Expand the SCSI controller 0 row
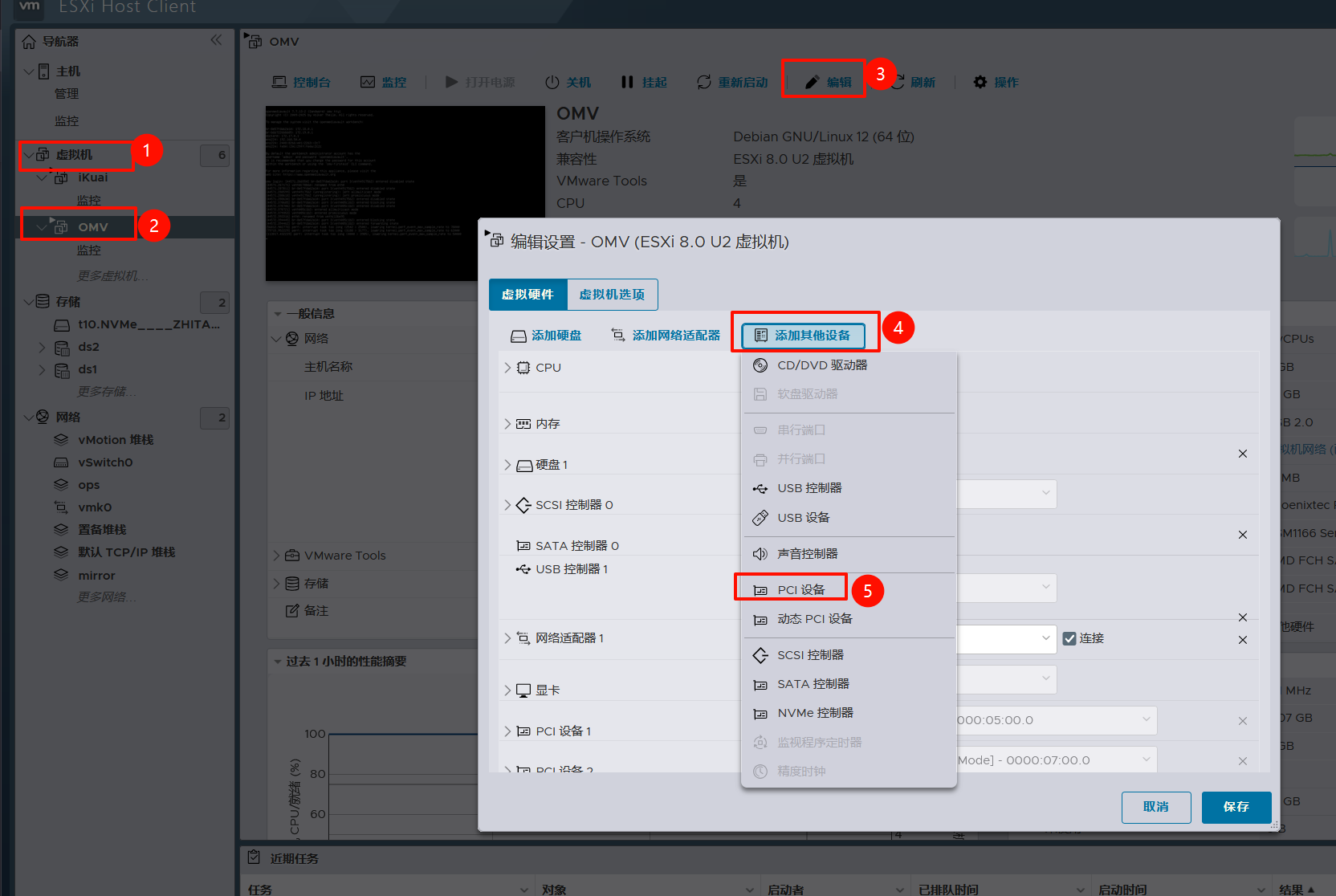The height and width of the screenshot is (896, 1336). click(x=507, y=505)
